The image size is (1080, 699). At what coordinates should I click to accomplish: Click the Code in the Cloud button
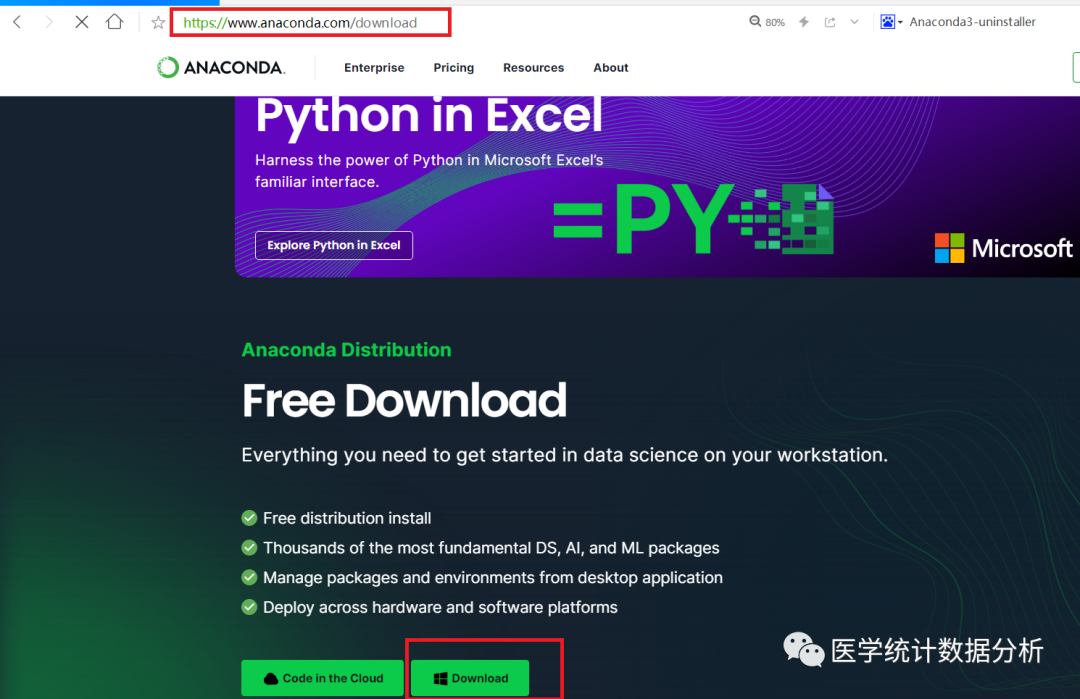pos(322,678)
